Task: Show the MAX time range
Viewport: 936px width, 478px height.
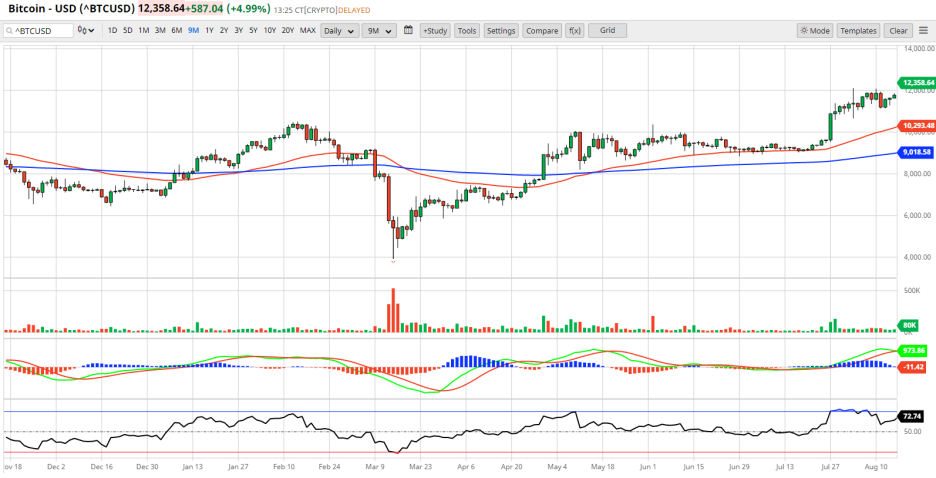Action: click(308, 30)
